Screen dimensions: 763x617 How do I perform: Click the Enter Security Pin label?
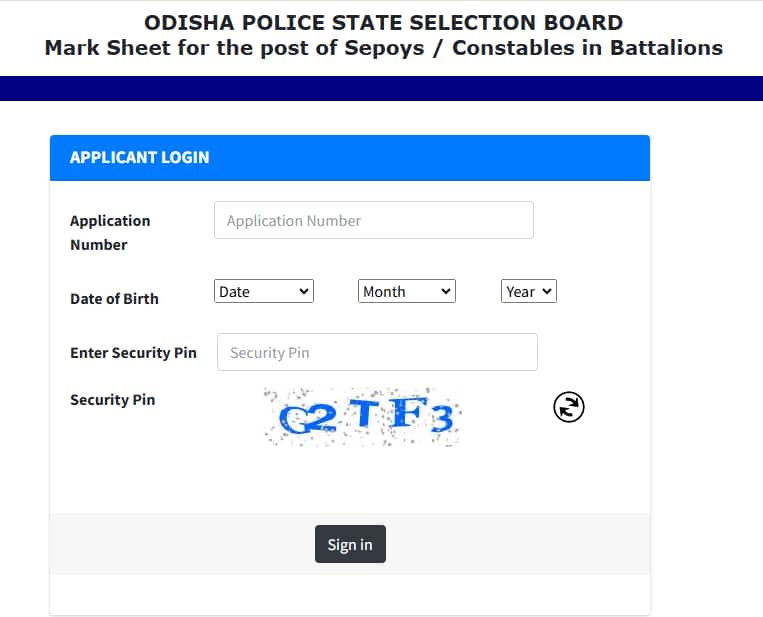(x=133, y=352)
